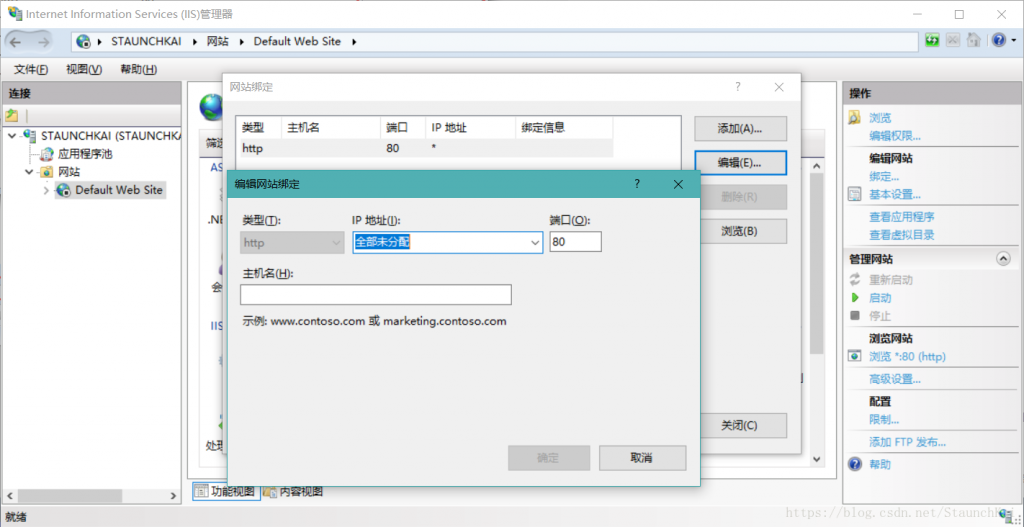Click the 主机名 text input field
The width and height of the screenshot is (1024, 527).
[375, 294]
